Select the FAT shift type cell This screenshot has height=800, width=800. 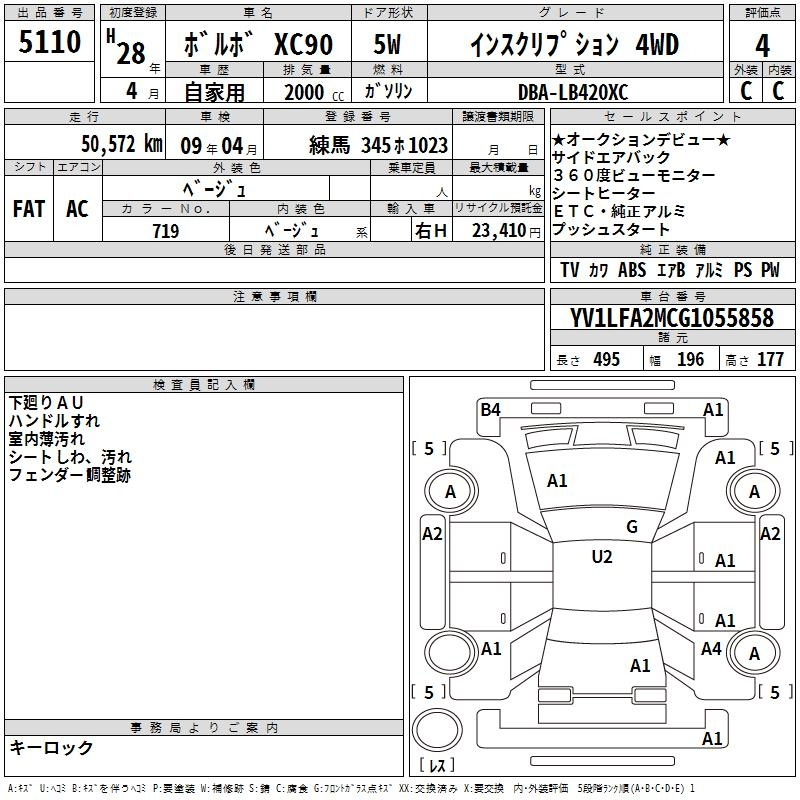click(29, 209)
